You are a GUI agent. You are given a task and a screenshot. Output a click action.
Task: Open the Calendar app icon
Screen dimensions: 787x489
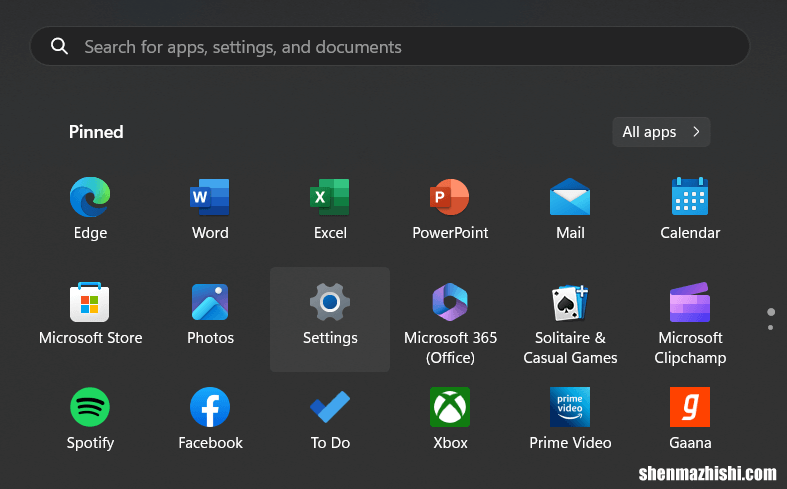[690, 196]
